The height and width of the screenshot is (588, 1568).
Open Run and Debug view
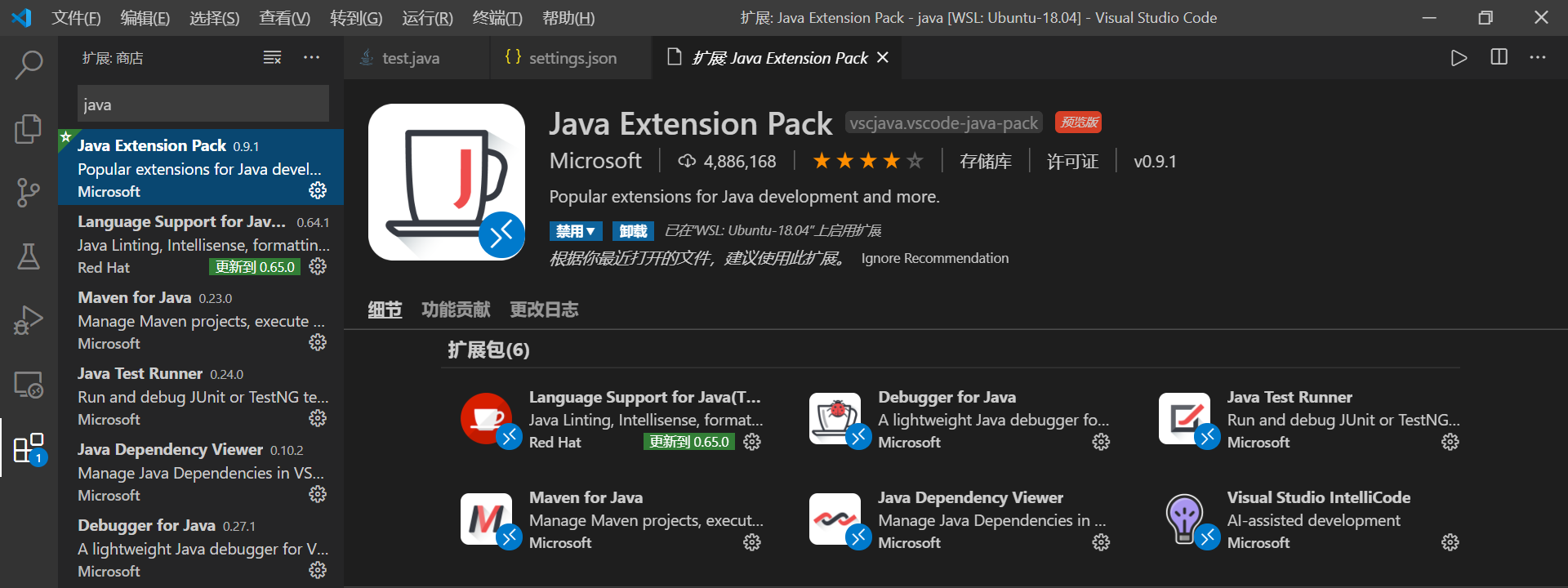click(x=29, y=320)
